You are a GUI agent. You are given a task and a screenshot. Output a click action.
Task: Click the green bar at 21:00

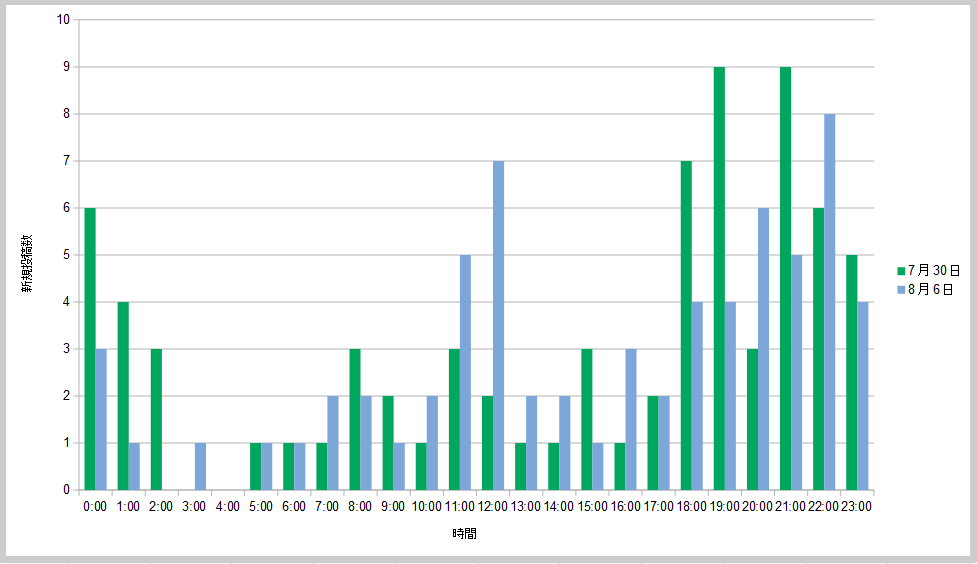coord(785,278)
